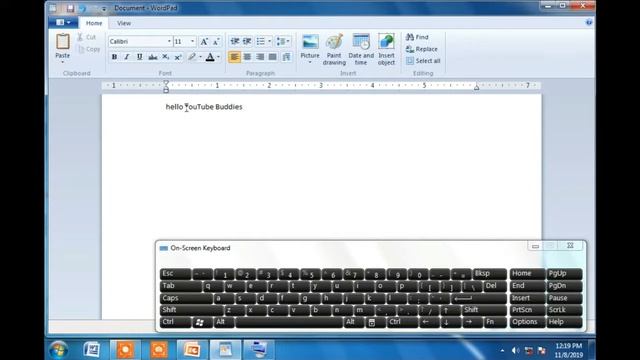
Task: Click the Grow font icon
Action: (204, 41)
